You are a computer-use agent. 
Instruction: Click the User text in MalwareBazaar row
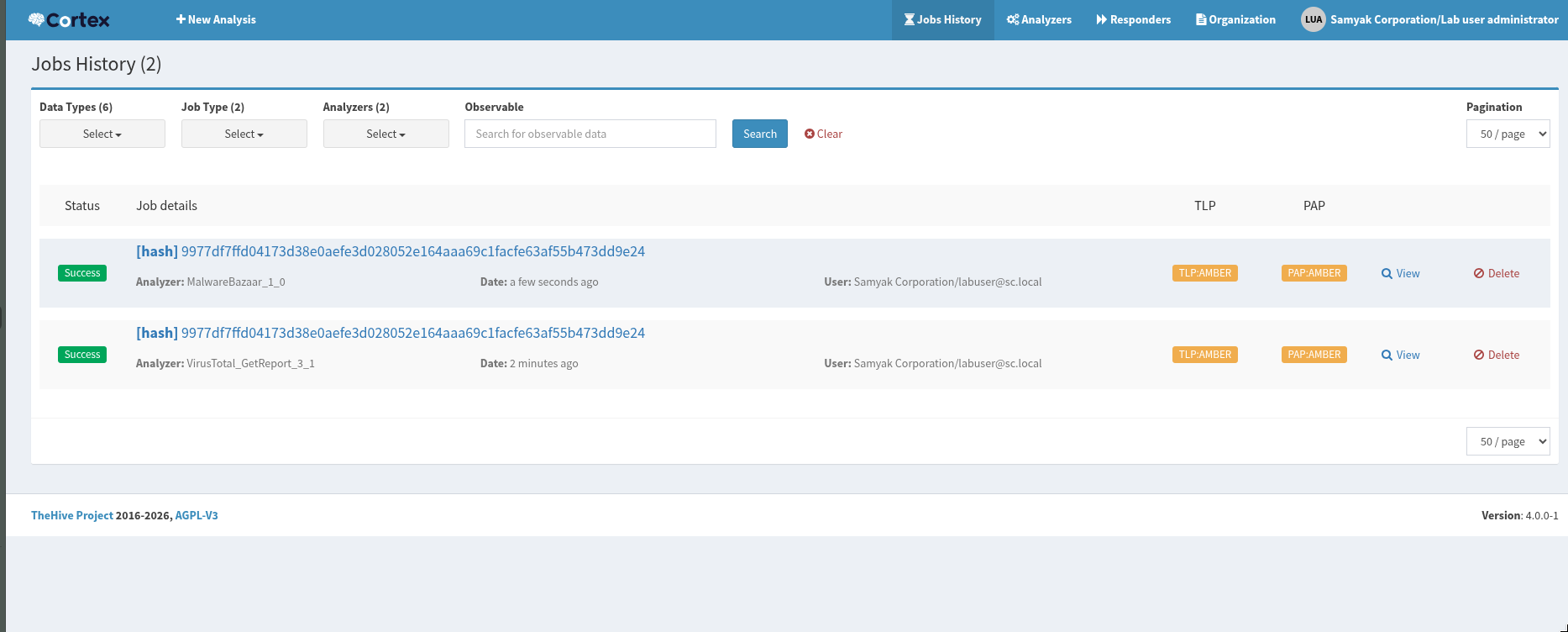(933, 282)
